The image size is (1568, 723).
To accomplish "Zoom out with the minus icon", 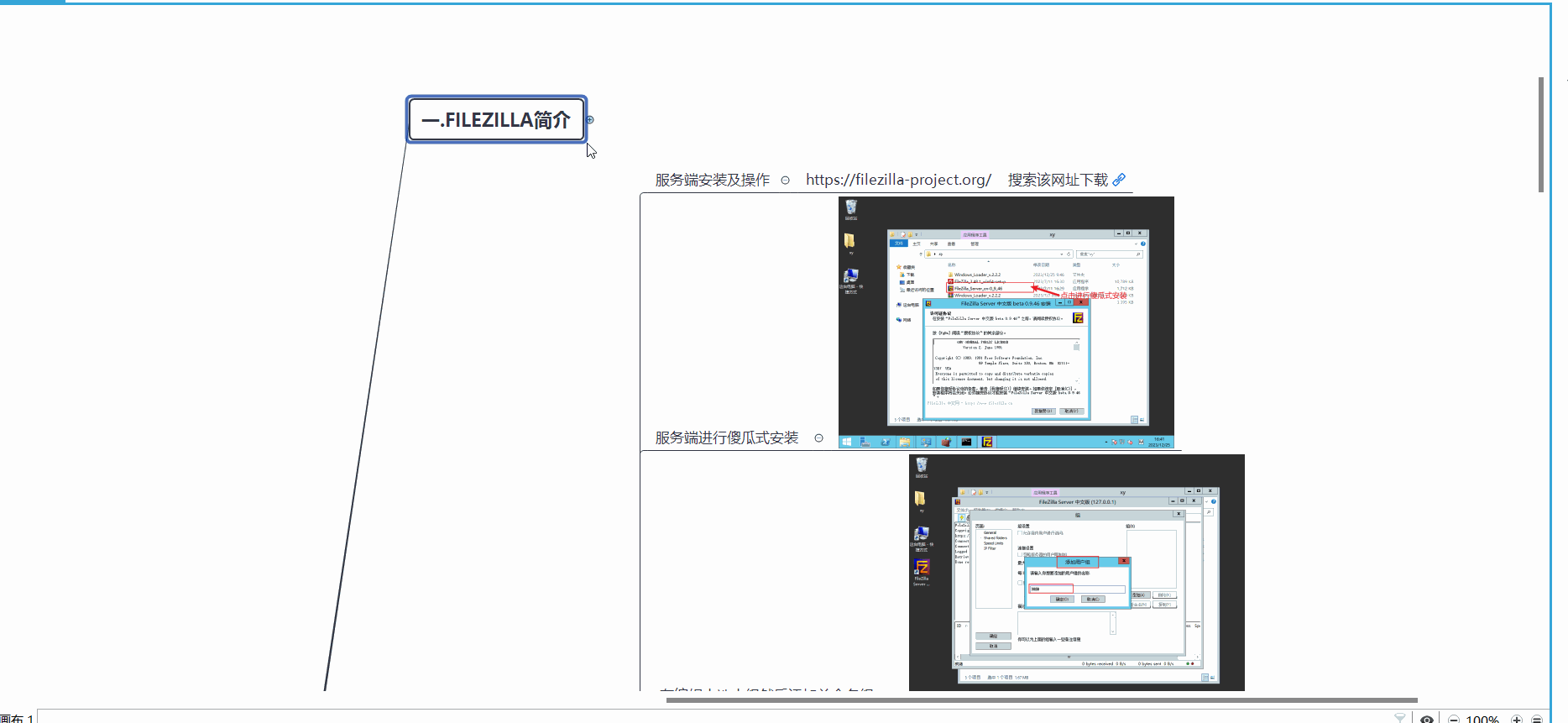I will pos(1454,720).
